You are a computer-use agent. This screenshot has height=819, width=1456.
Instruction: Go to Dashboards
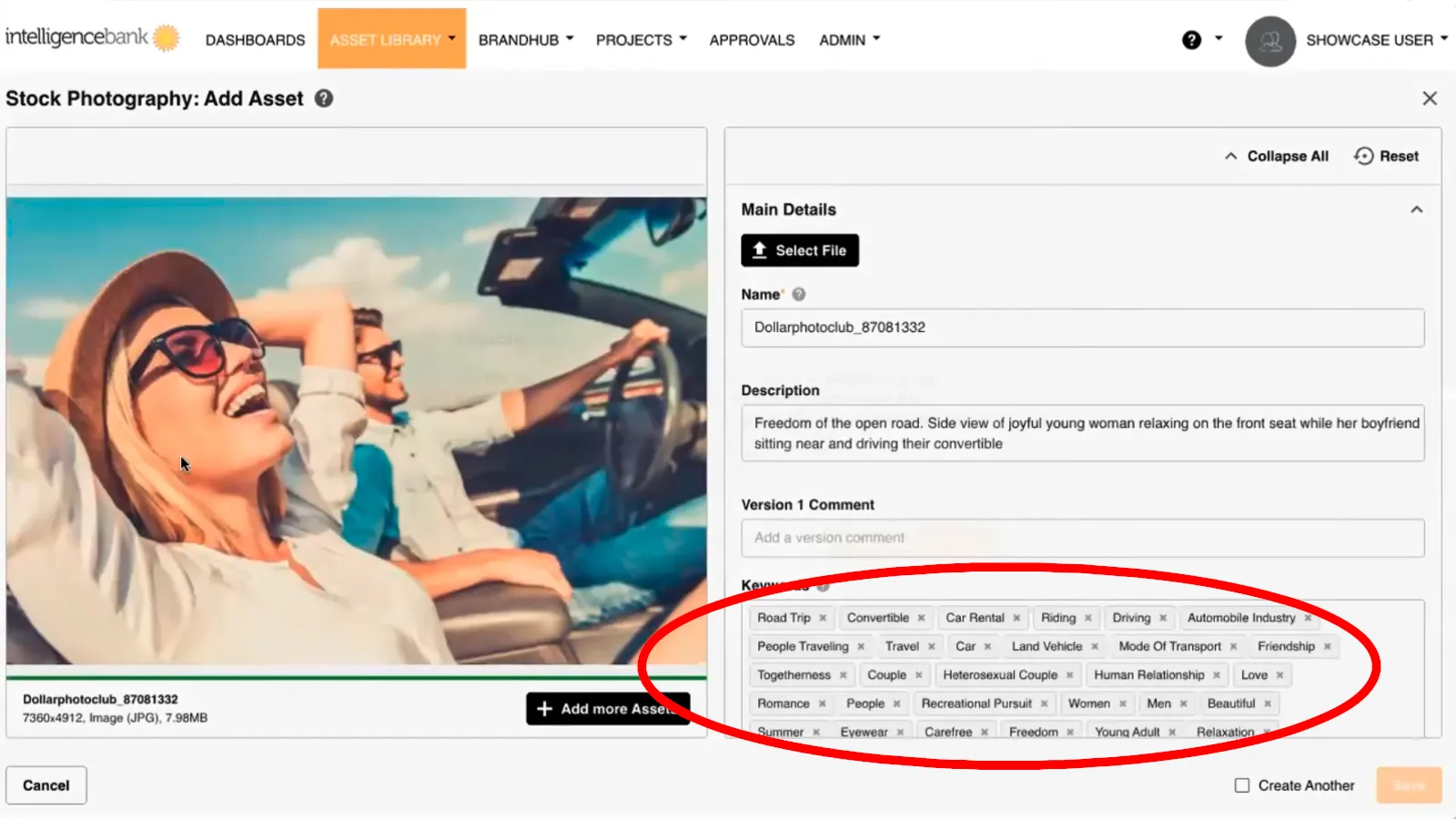255,40
